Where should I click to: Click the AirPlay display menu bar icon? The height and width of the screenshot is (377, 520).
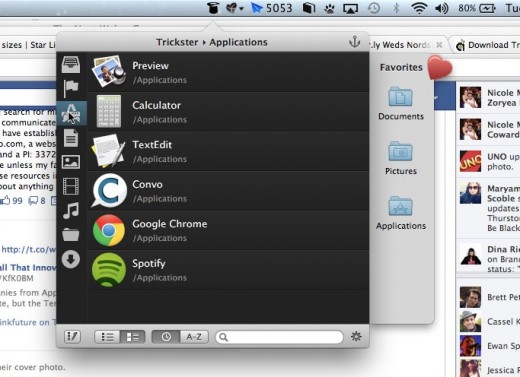(x=350, y=8)
